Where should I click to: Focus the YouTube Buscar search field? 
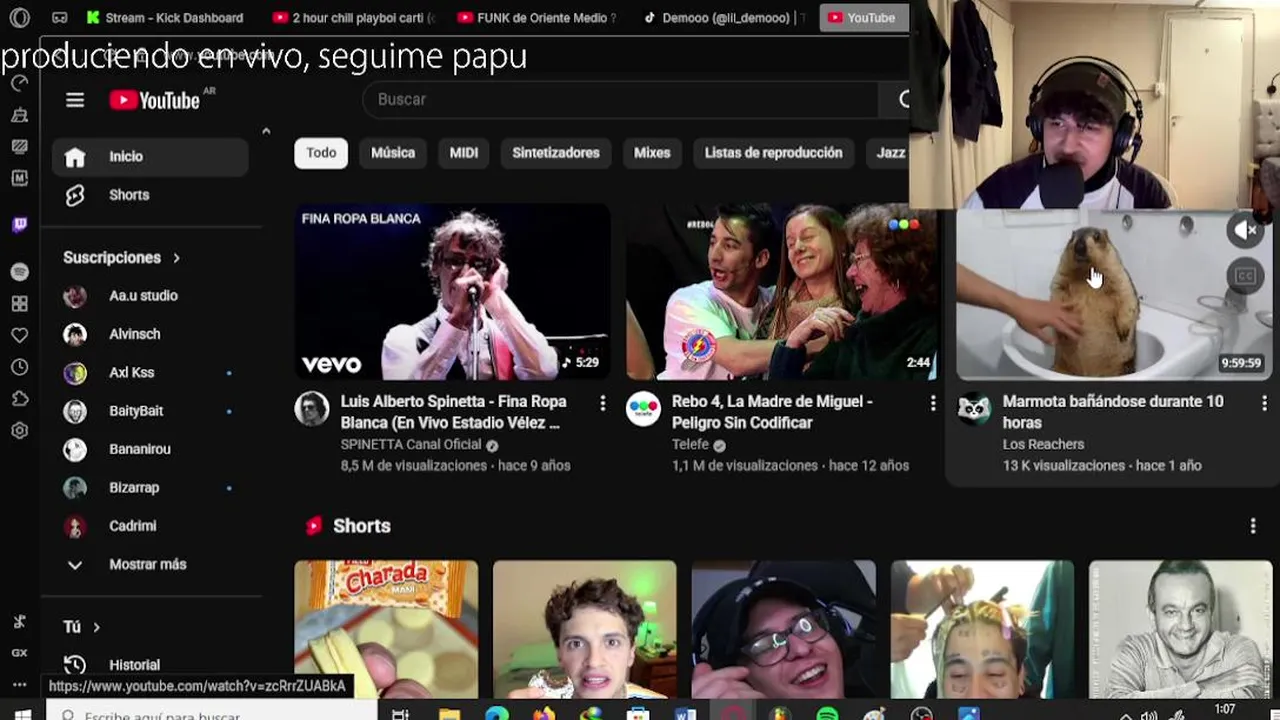coord(620,99)
